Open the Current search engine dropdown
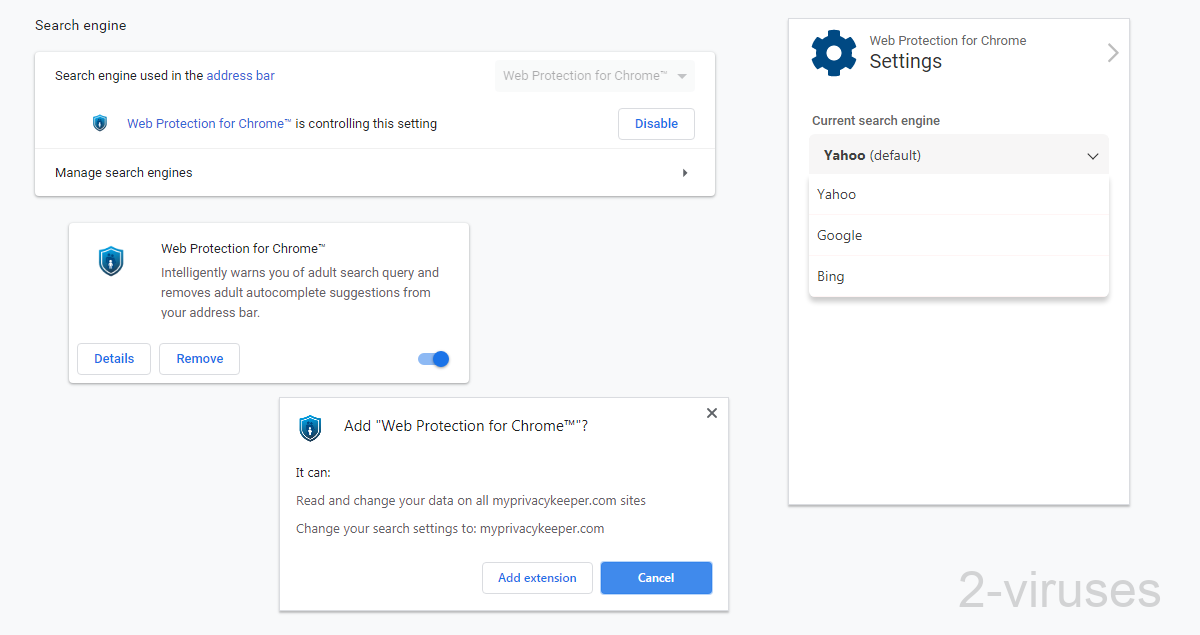 958,155
